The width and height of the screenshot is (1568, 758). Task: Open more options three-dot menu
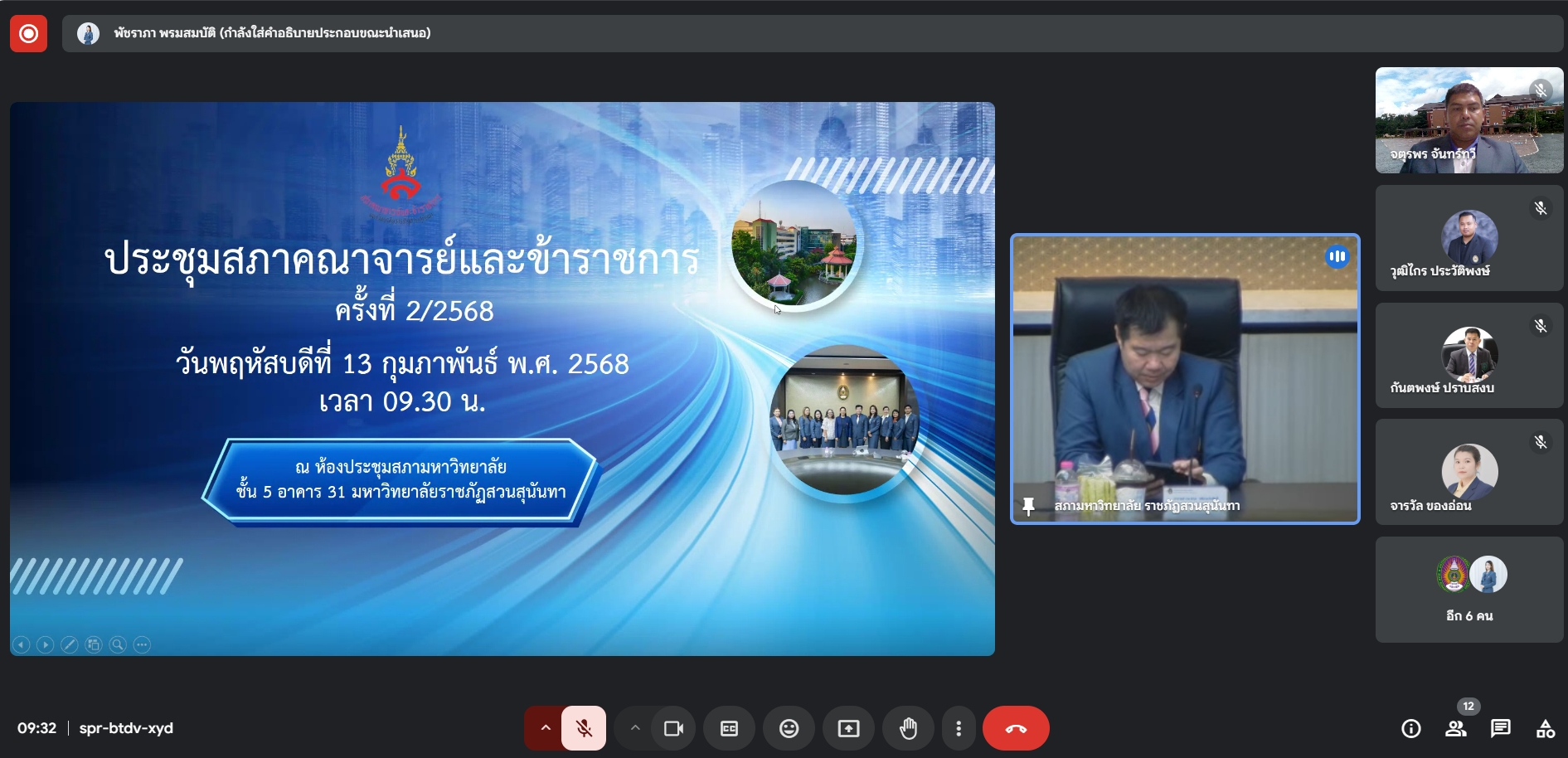(959, 728)
